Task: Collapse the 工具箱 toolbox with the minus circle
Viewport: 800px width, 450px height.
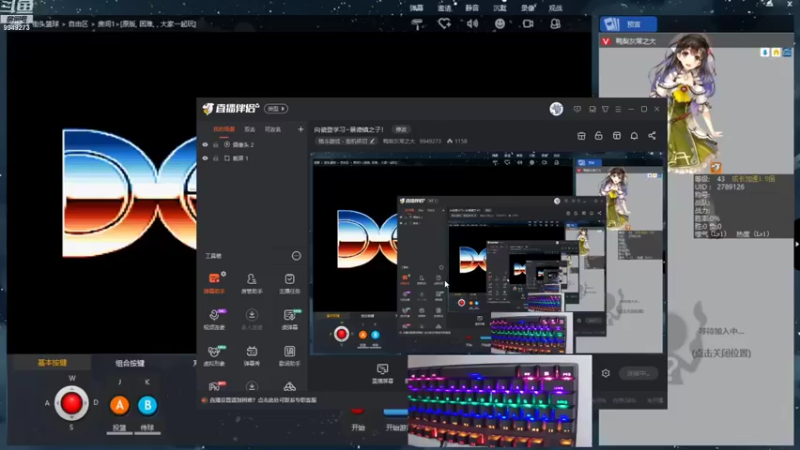Action: point(296,256)
